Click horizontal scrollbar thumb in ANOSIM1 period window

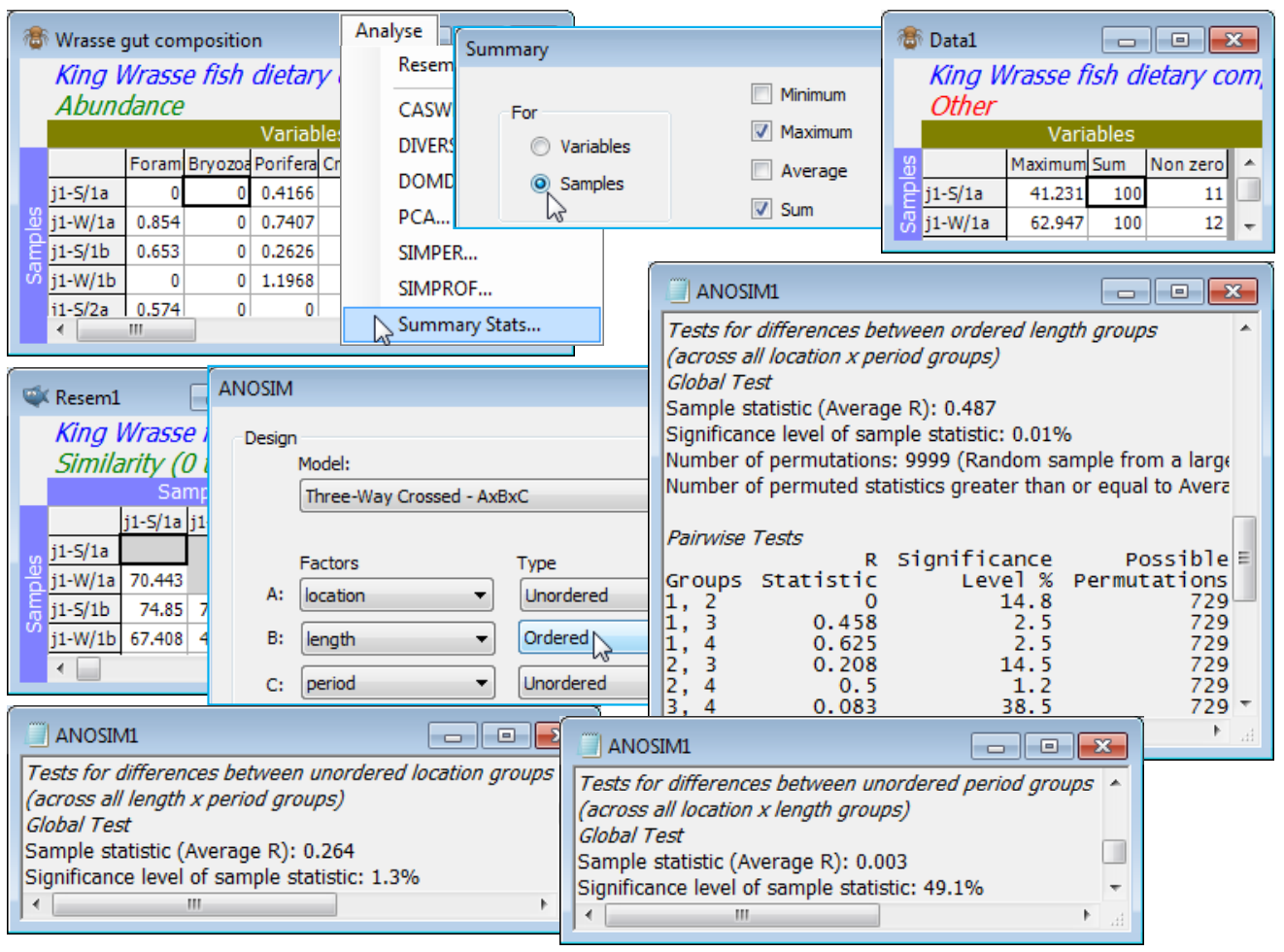coord(743,915)
